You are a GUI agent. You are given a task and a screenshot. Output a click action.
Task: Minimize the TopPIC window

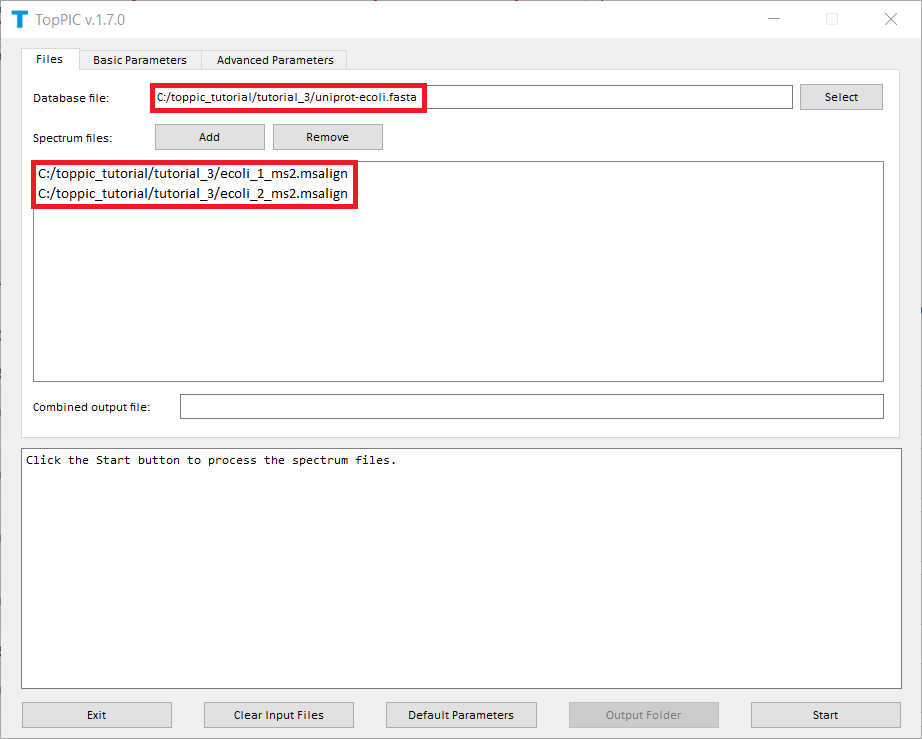(x=774, y=19)
